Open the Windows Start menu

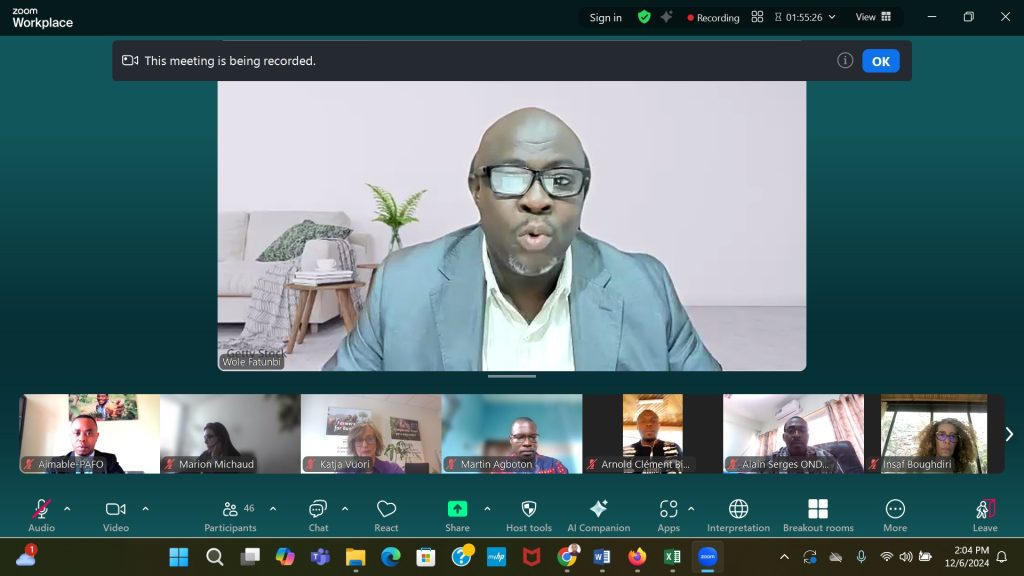point(180,557)
